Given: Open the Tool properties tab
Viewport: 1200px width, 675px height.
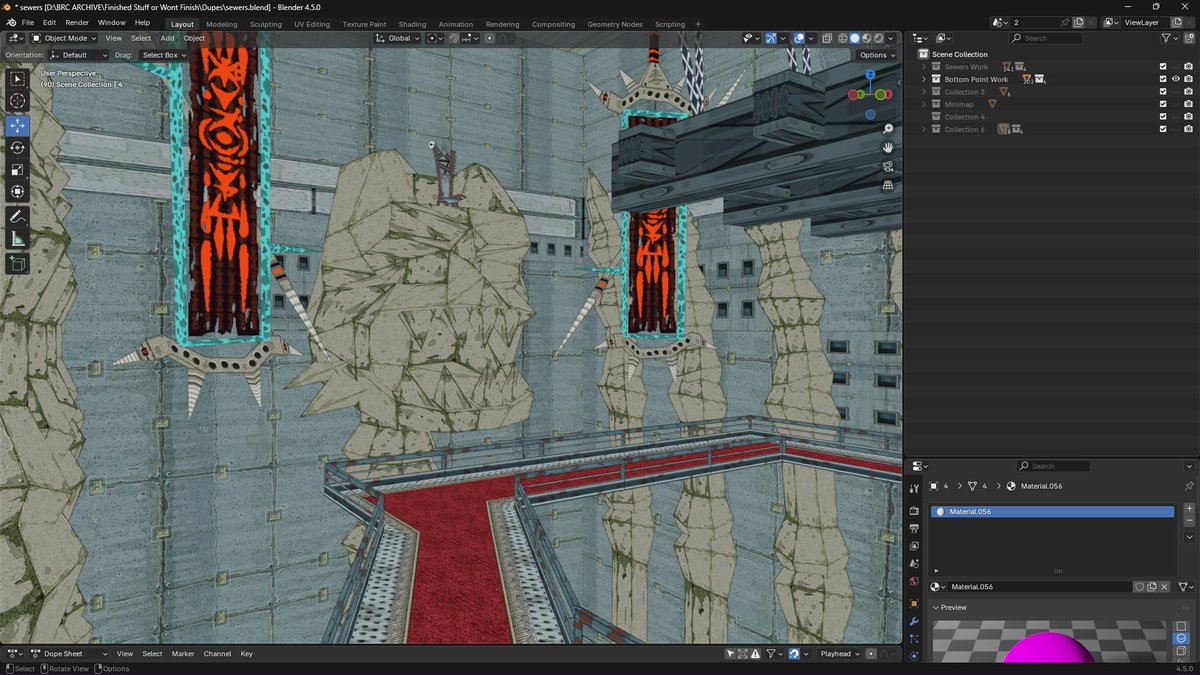Looking at the screenshot, I should point(914,489).
